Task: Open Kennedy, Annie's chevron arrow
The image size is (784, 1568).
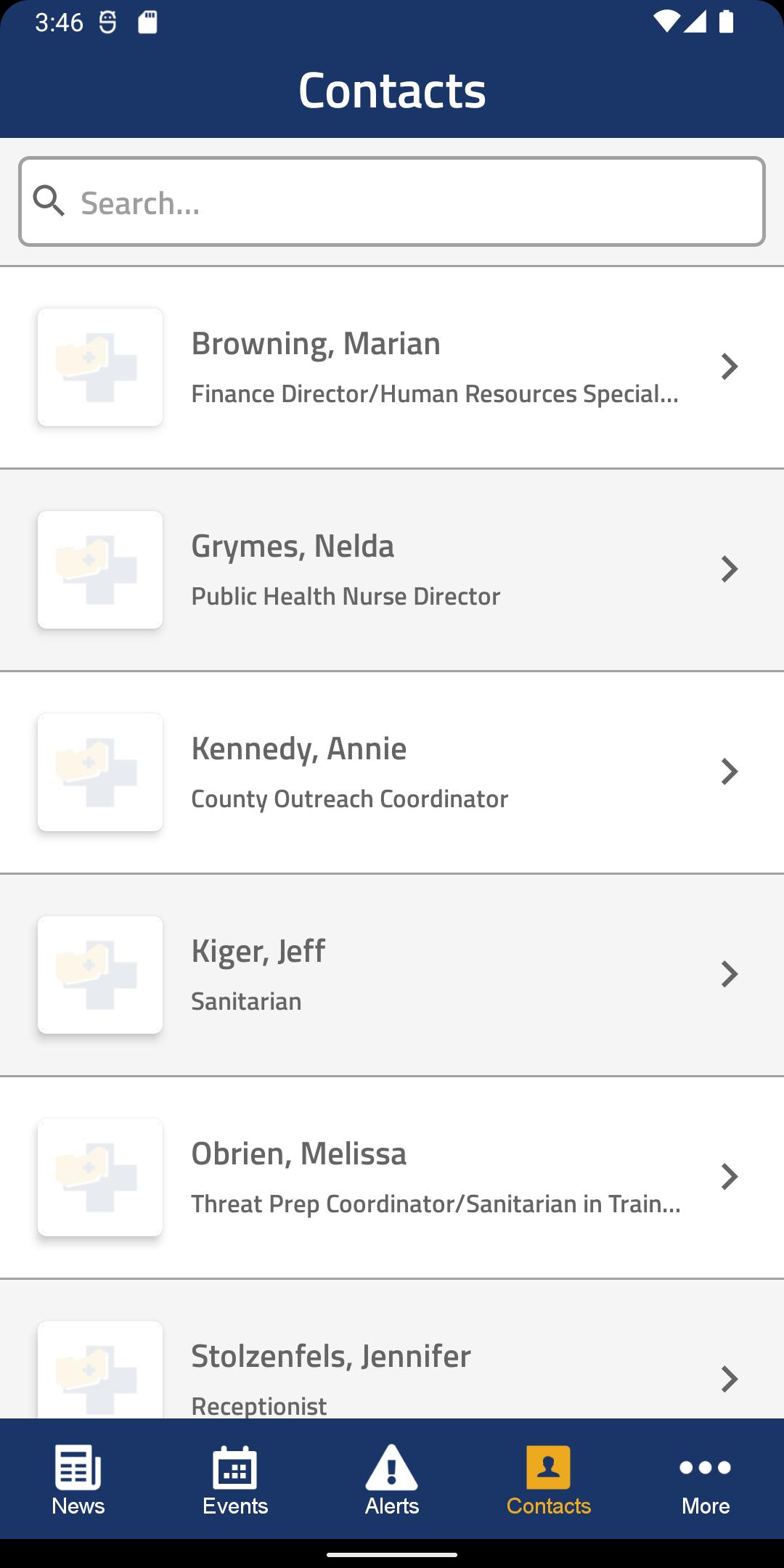Action: (730, 772)
